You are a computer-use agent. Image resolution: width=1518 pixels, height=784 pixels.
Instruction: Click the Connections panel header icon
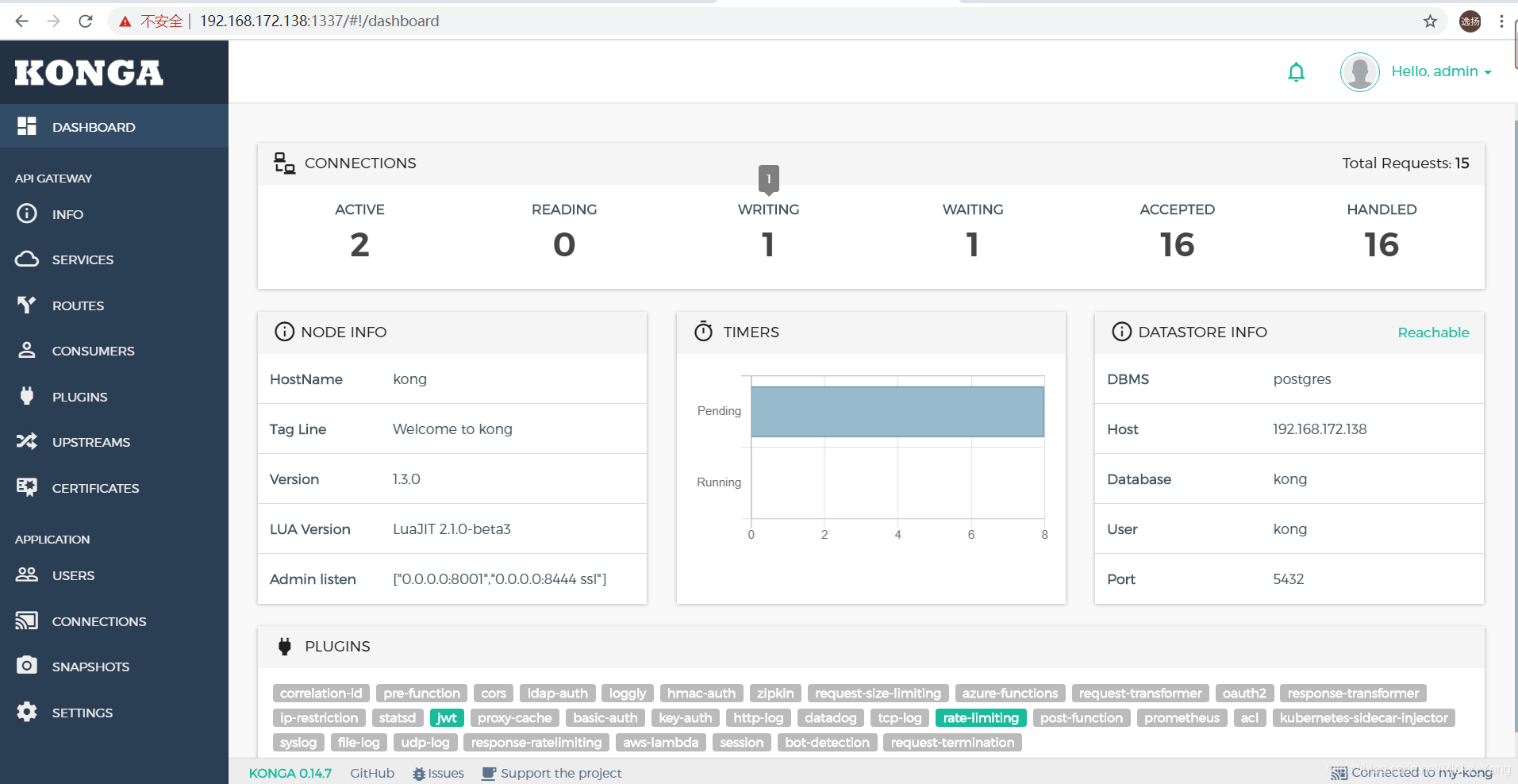pyautogui.click(x=284, y=163)
